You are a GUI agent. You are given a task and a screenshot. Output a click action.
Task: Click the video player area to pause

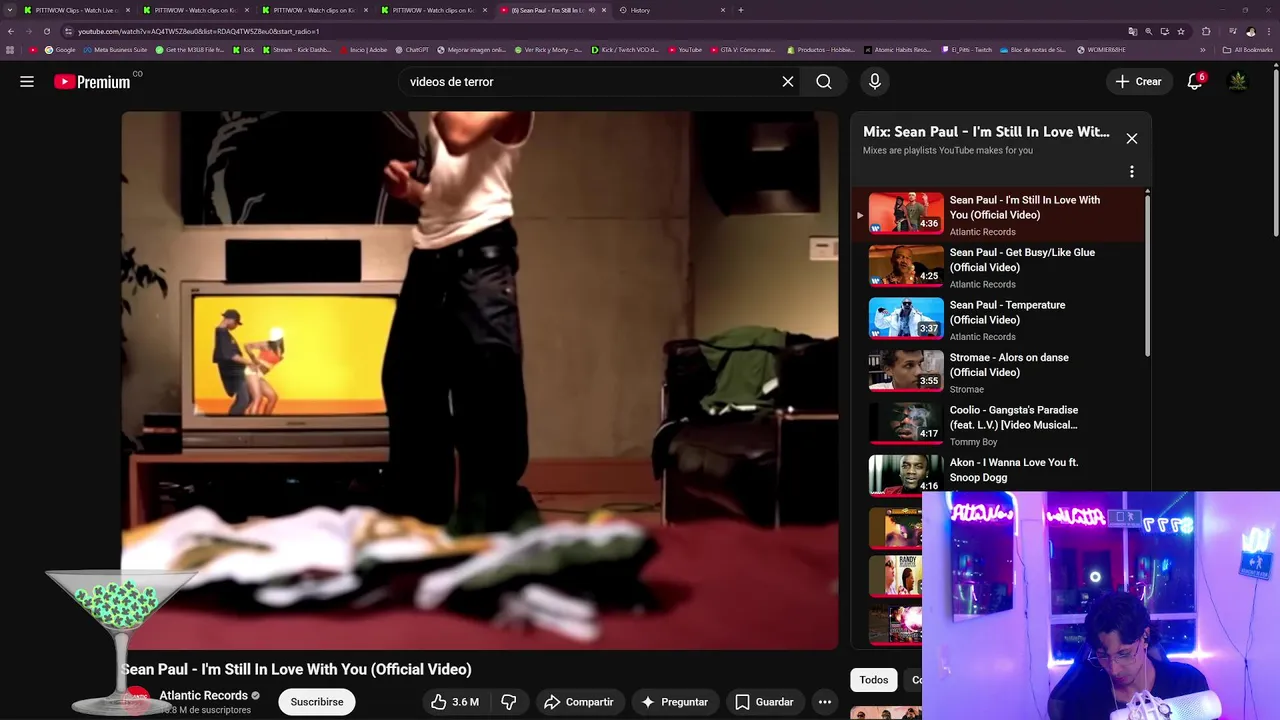[480, 380]
